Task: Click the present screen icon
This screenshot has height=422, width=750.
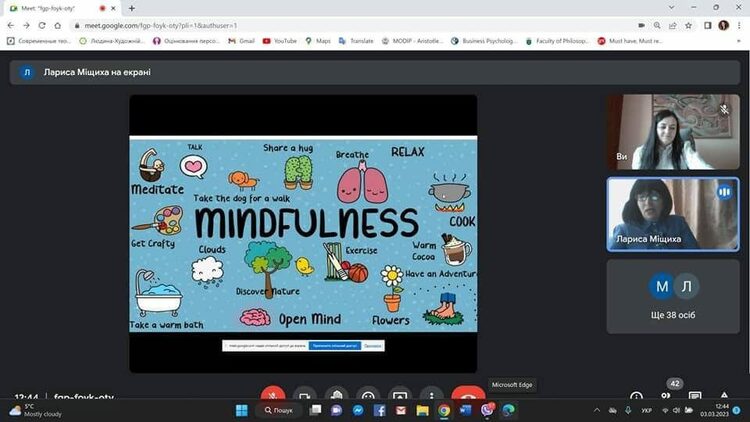Action: 400,396
